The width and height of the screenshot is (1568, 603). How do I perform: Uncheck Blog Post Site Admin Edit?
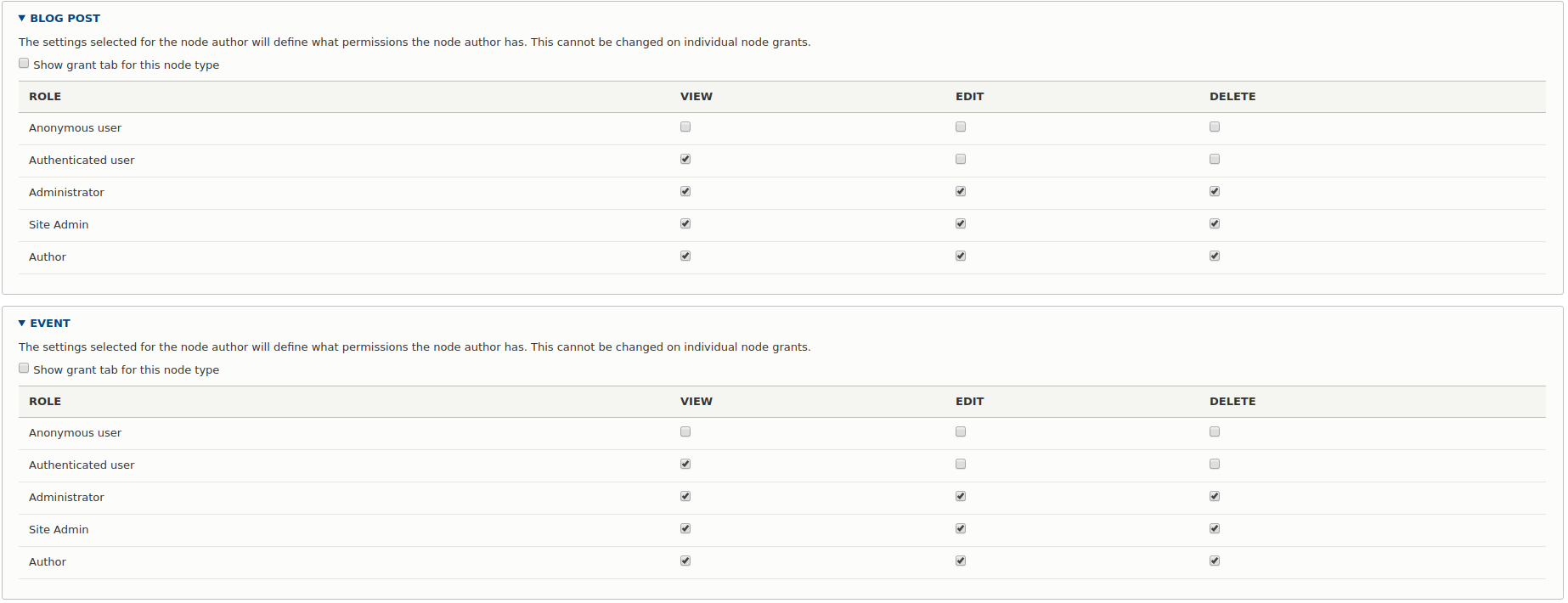coord(961,224)
